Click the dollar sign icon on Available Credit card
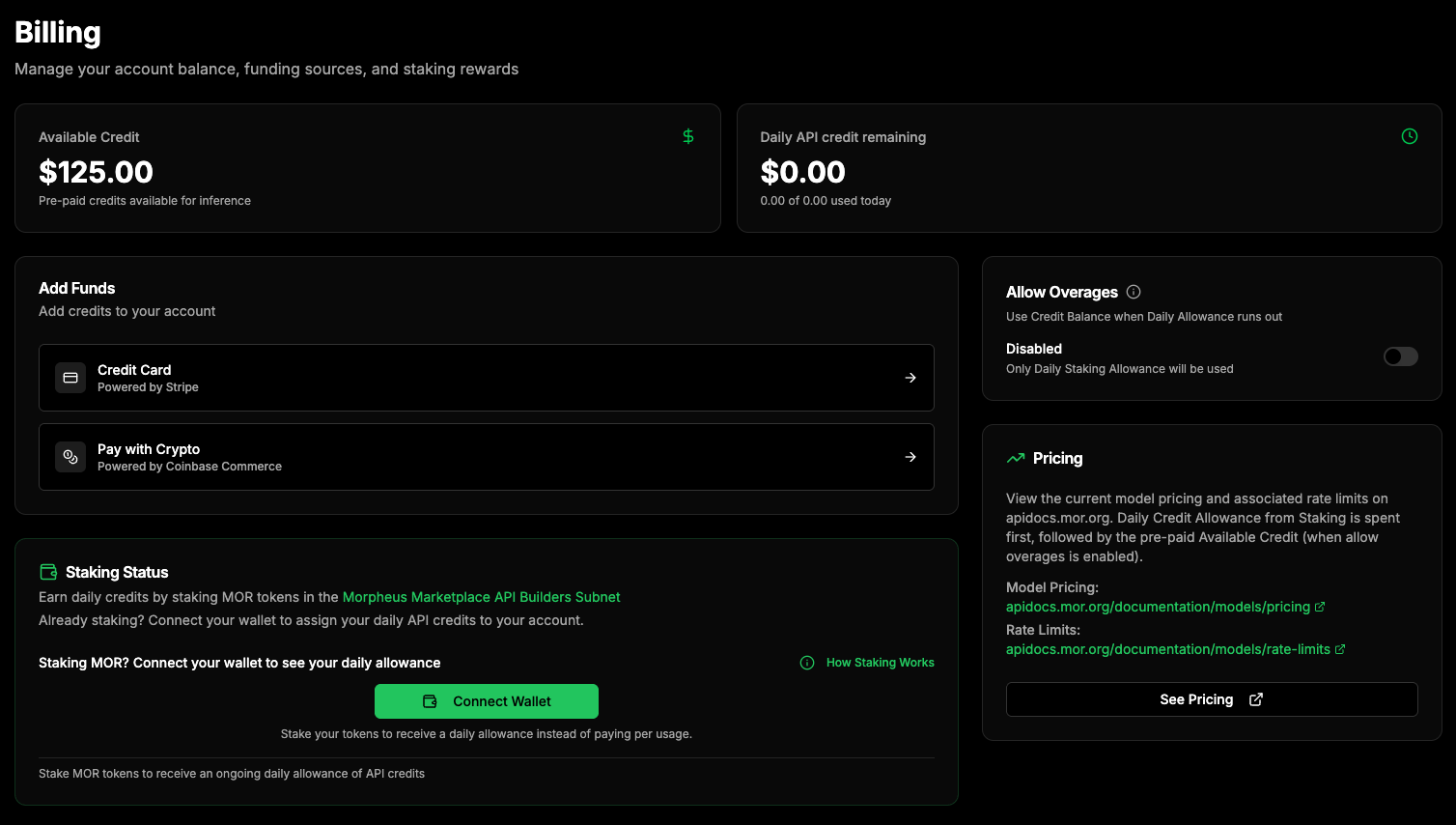The height and width of the screenshot is (825, 1456). (x=687, y=136)
